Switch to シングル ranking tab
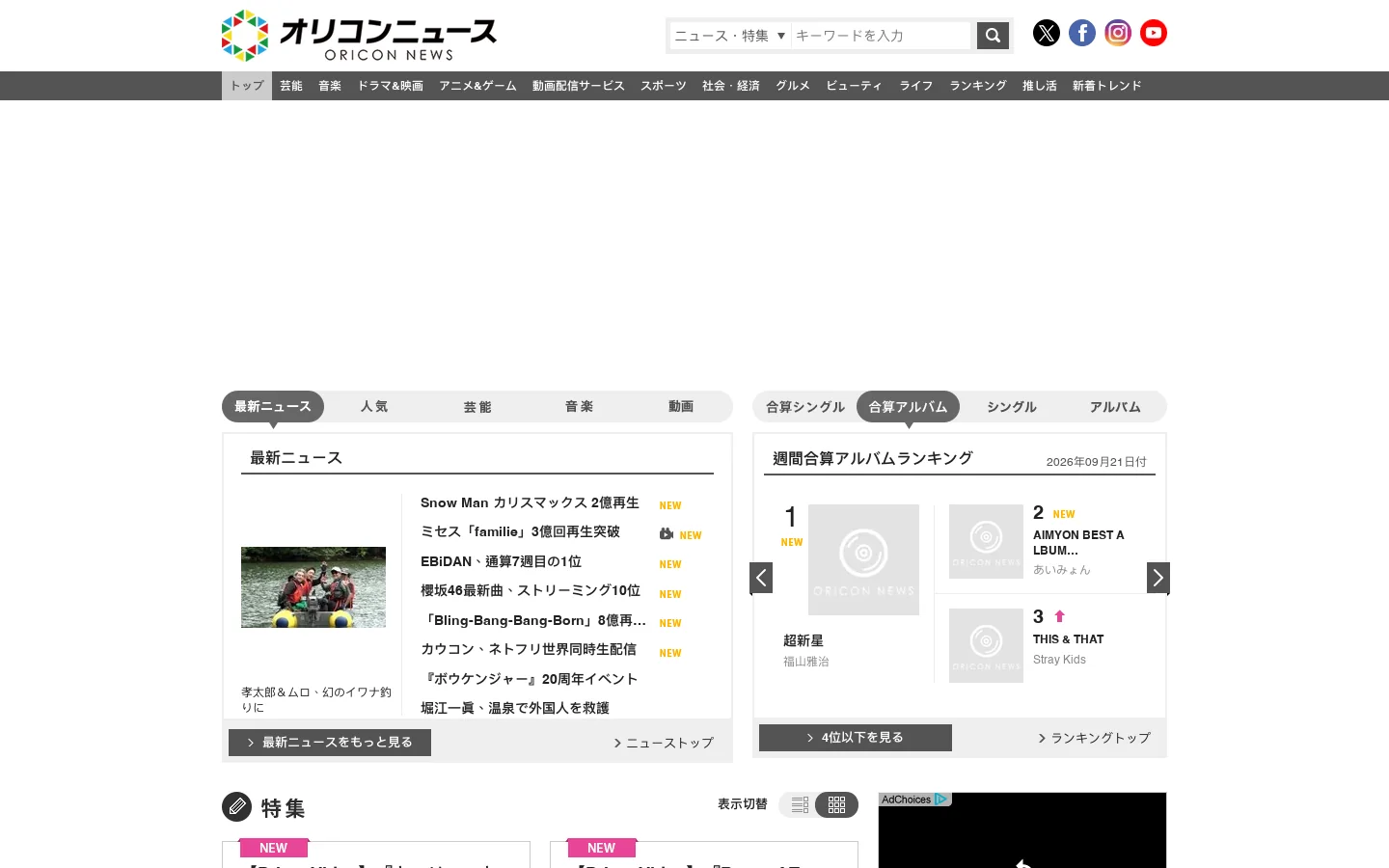 [1012, 406]
